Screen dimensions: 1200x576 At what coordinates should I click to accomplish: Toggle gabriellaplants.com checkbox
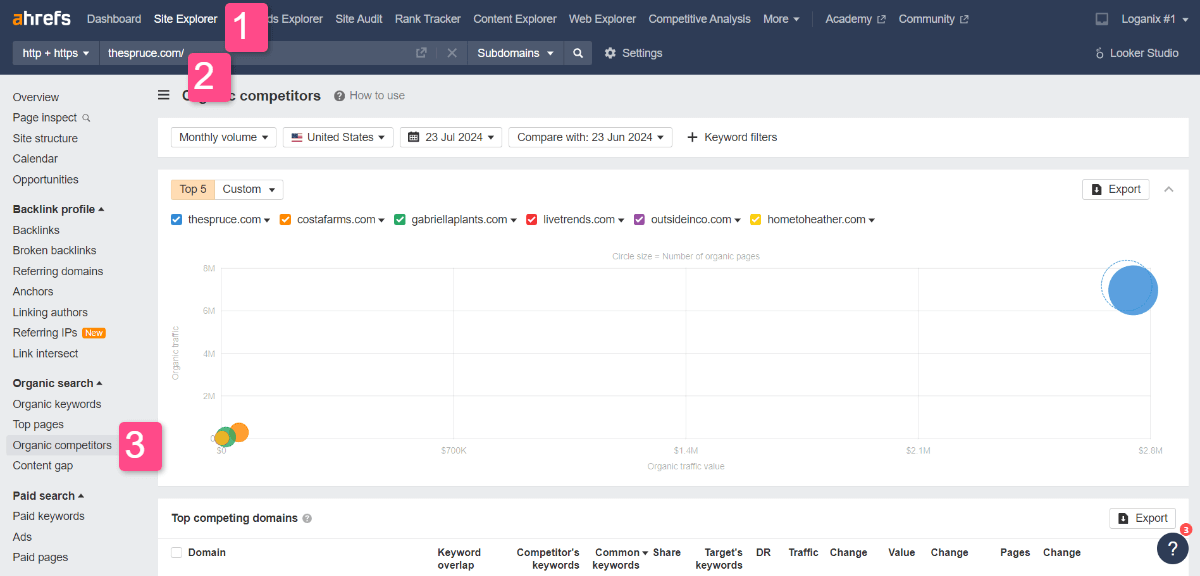coord(399,219)
